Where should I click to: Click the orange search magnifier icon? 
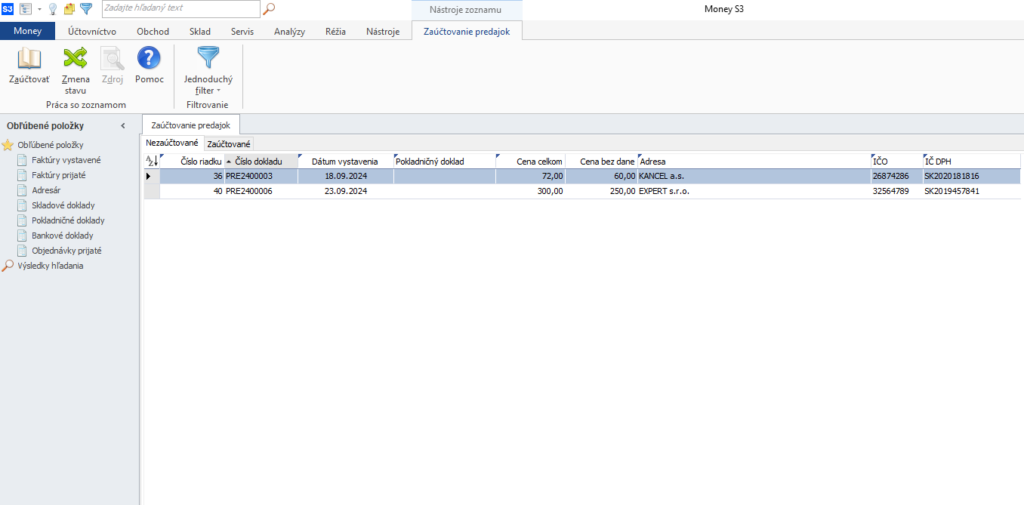[x=269, y=8]
